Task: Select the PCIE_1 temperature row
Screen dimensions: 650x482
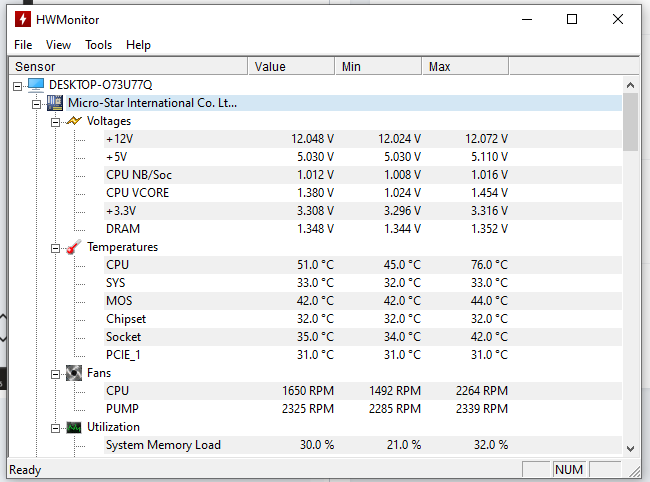Action: pyautogui.click(x=363, y=355)
